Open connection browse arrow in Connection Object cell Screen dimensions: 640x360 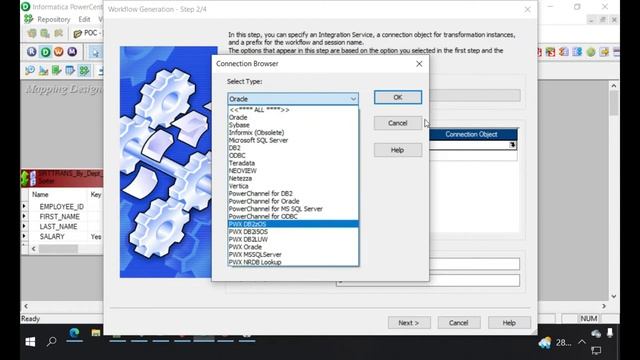tap(512, 145)
